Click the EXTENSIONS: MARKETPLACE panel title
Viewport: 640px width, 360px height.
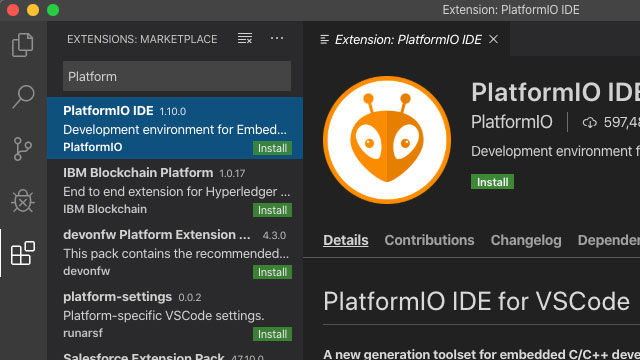(142, 39)
